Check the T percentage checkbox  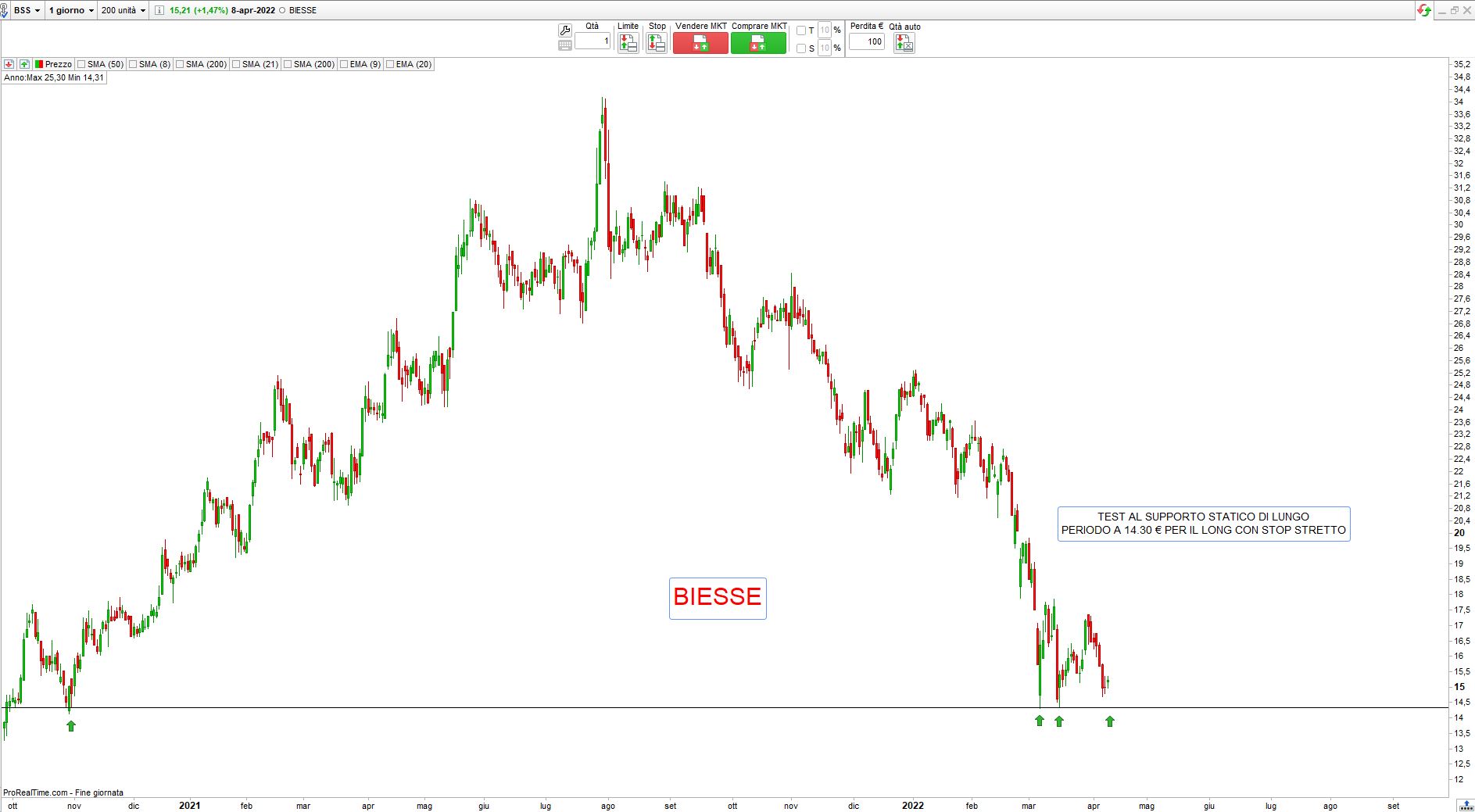(800, 30)
